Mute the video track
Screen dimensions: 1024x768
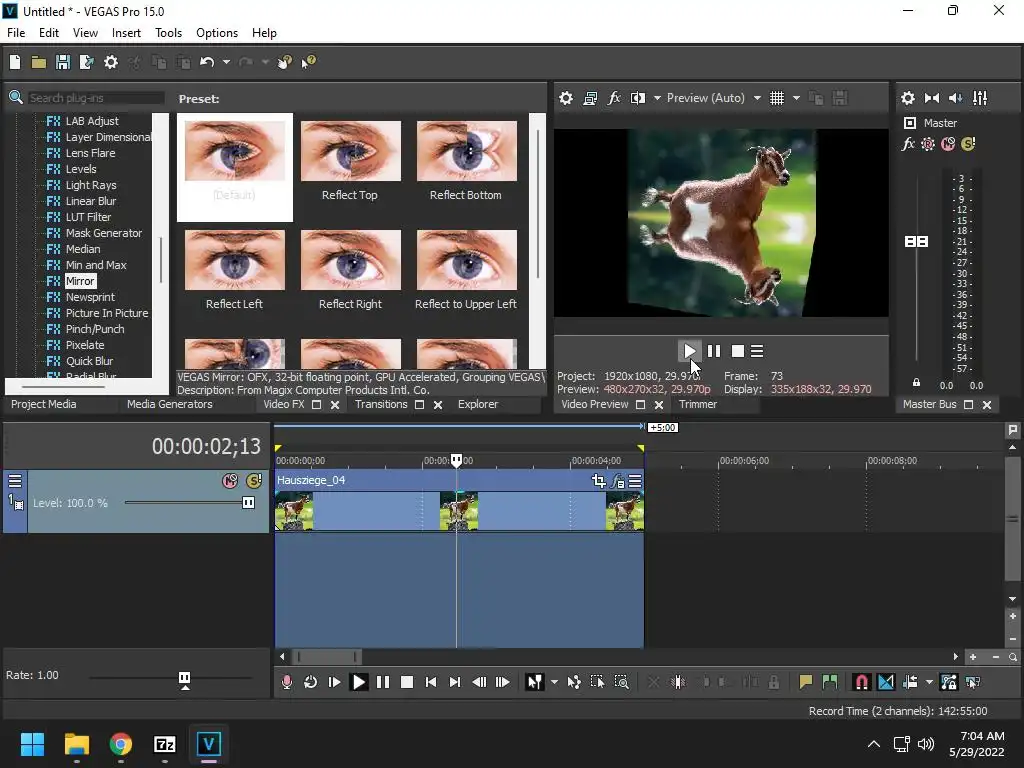pos(230,481)
